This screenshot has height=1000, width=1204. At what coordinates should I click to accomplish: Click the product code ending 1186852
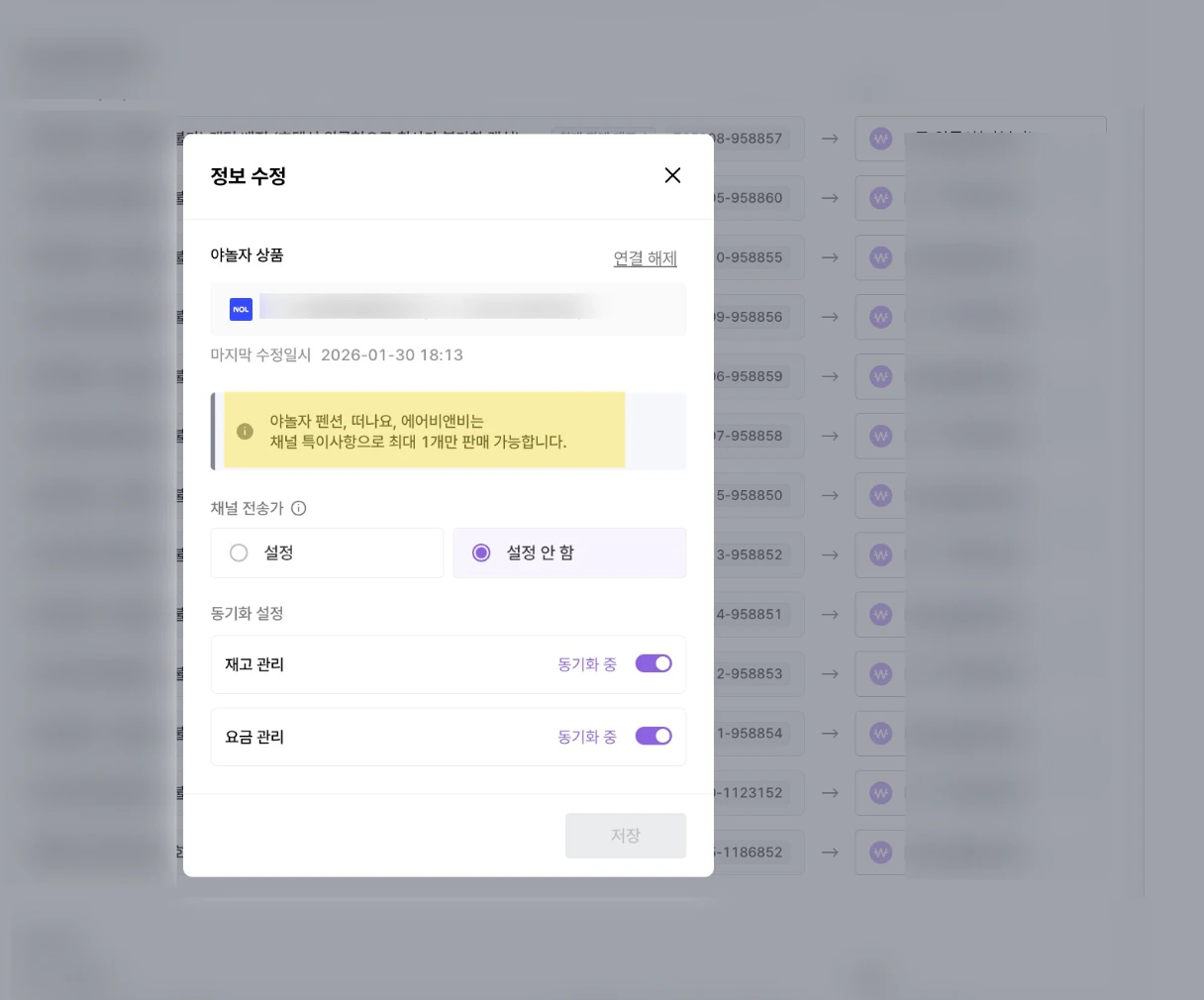click(x=750, y=851)
